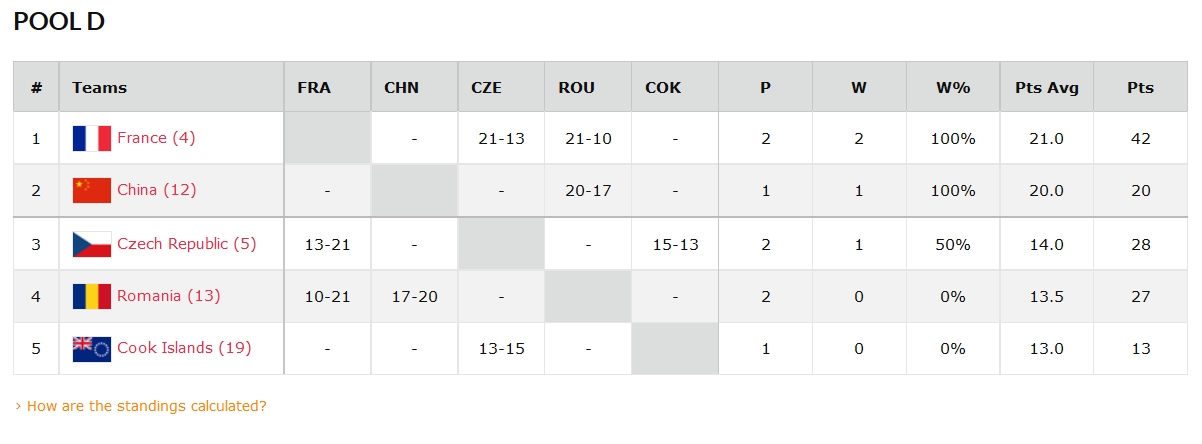1202x444 pixels.
Task: Select the 15-13 Czech vs Cook Islands score
Action: (x=675, y=244)
